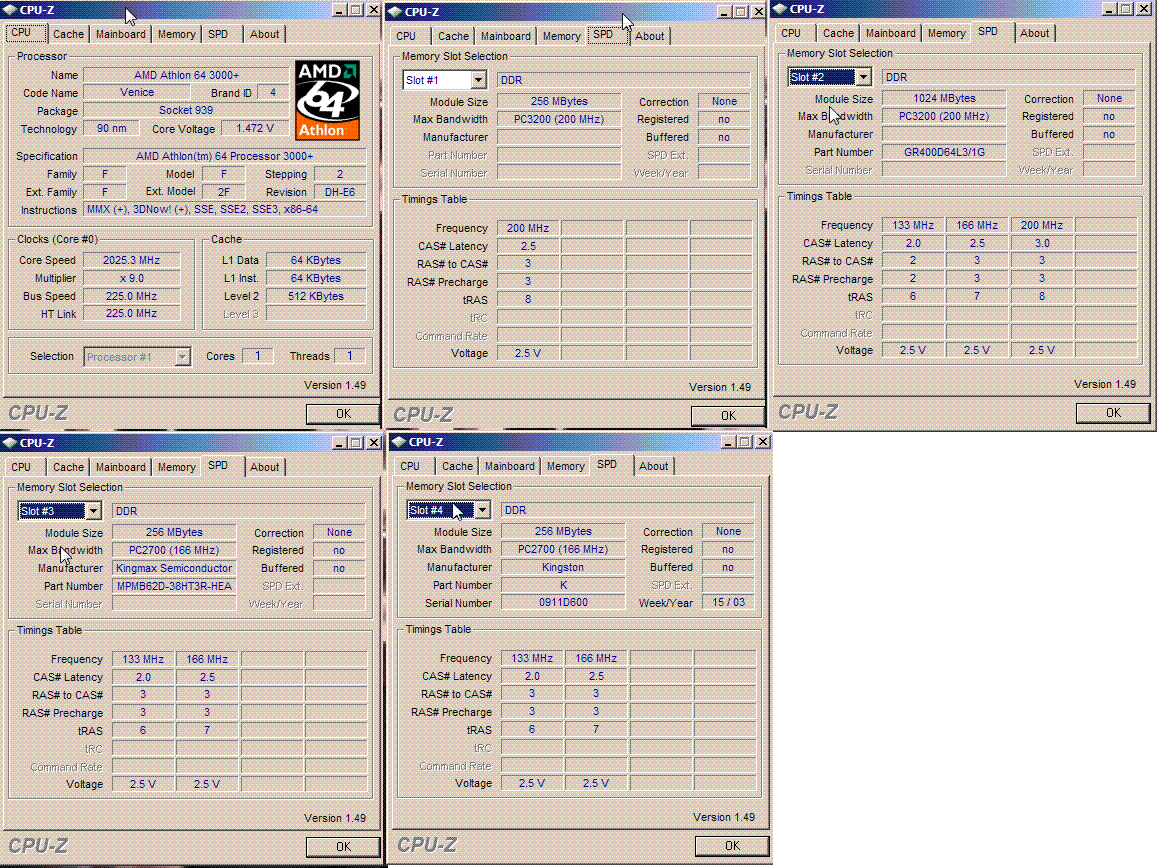Open the Slot #1 memory slot dropdown
Viewport: 1159px width, 868px height.
tap(478, 80)
